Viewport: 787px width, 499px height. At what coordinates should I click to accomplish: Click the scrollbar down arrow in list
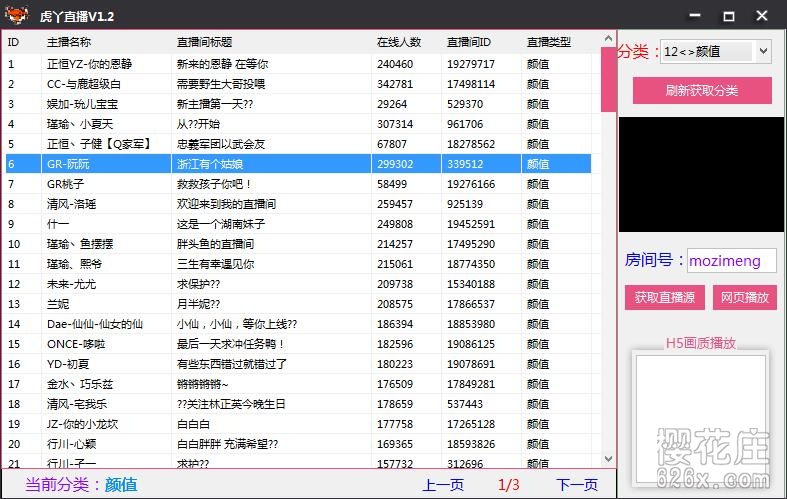point(608,459)
